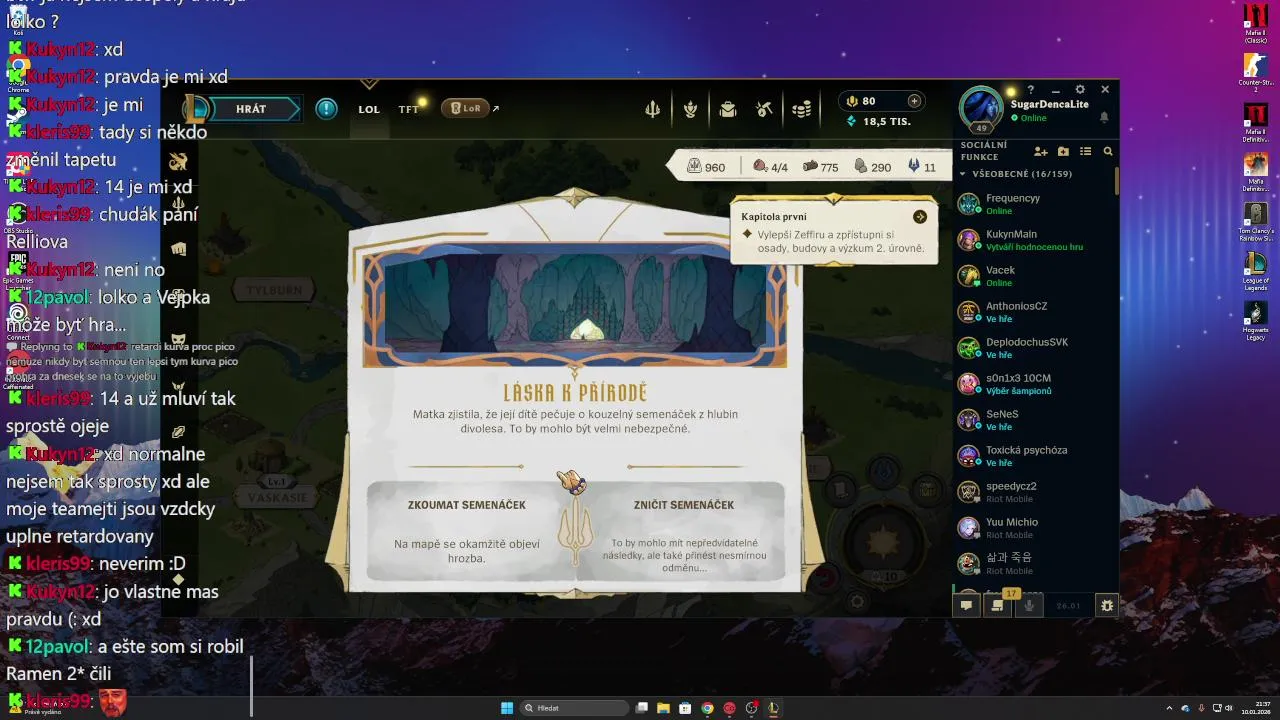Screen dimensions: 1280x720
Task: Open the missions scroll icon with 17 badge
Action: (997, 605)
